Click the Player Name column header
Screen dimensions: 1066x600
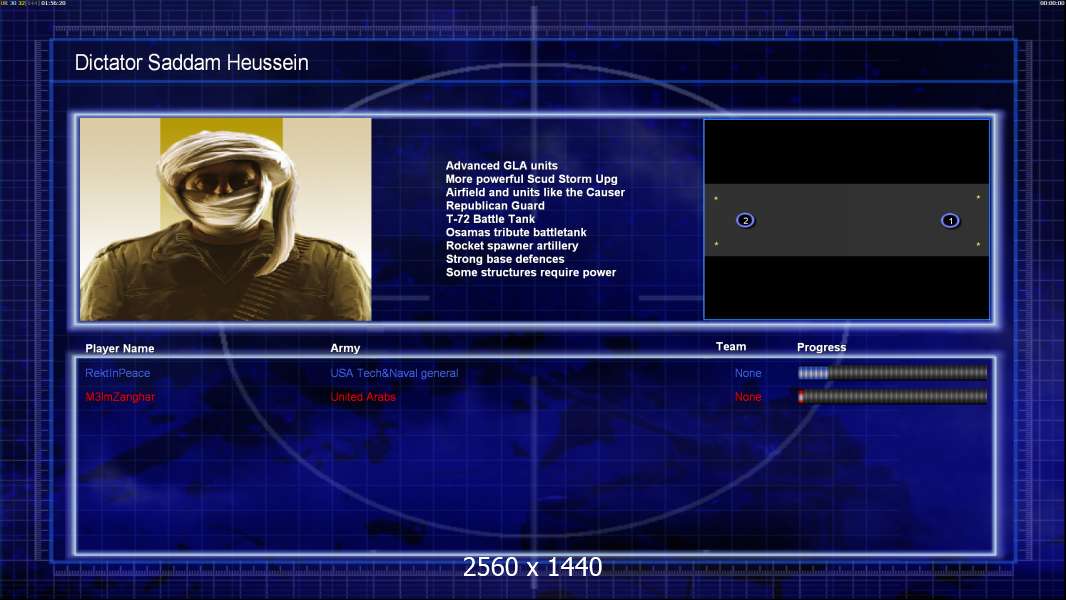[x=120, y=349]
